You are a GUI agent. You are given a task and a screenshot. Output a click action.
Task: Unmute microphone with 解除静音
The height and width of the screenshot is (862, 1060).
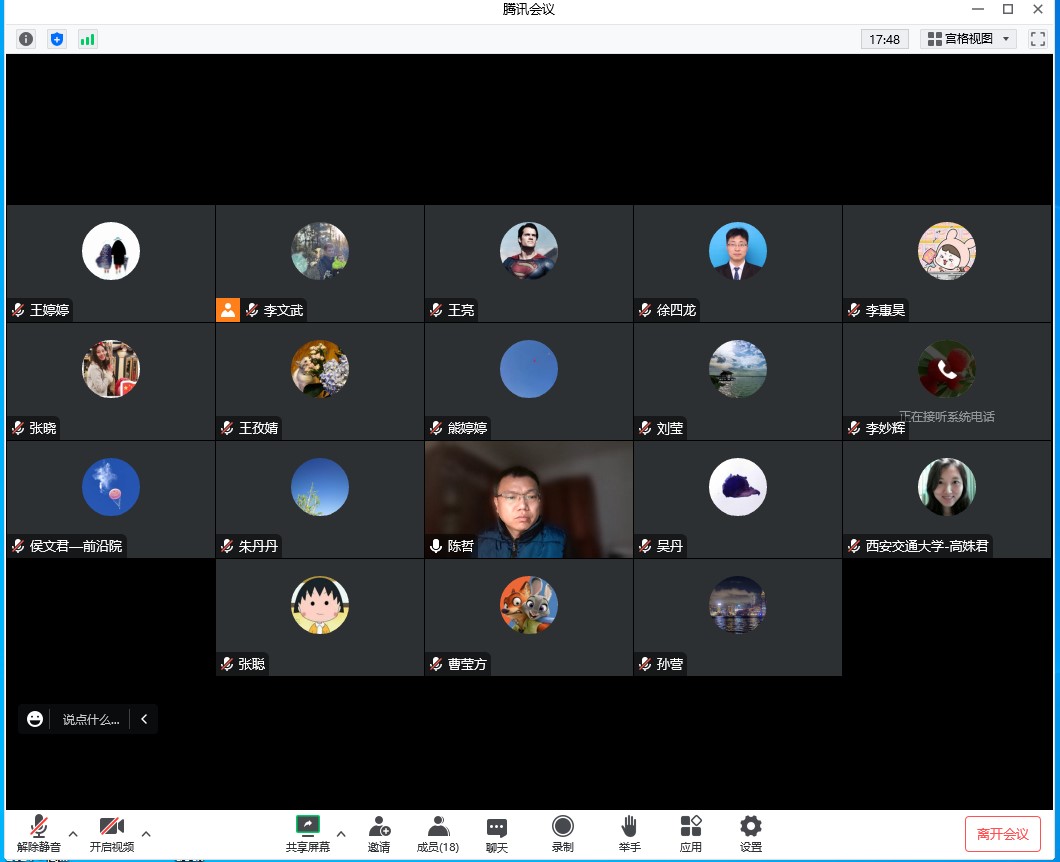pyautogui.click(x=39, y=834)
